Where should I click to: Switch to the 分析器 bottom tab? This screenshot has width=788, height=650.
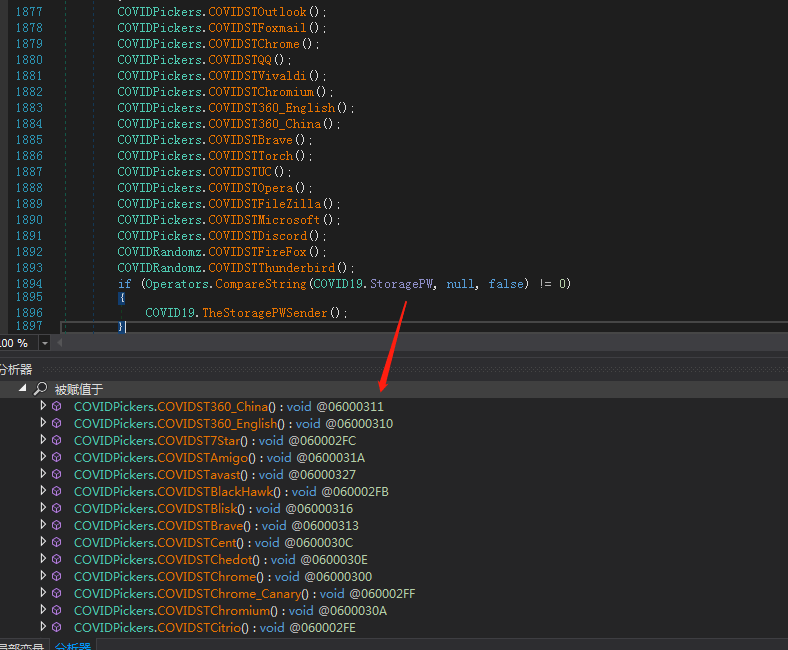[x=73, y=645]
